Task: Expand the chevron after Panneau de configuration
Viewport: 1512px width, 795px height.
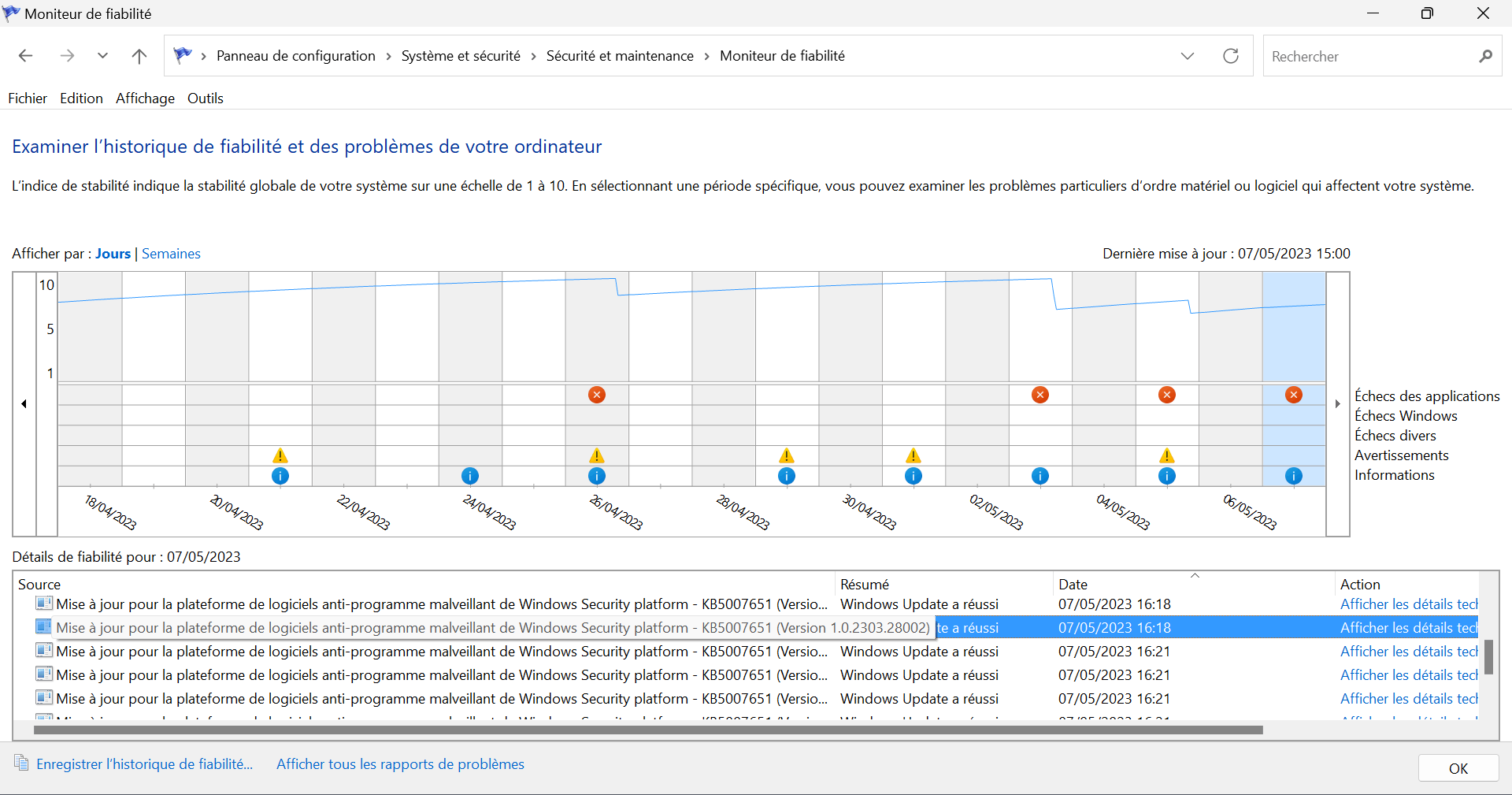Action: [388, 56]
